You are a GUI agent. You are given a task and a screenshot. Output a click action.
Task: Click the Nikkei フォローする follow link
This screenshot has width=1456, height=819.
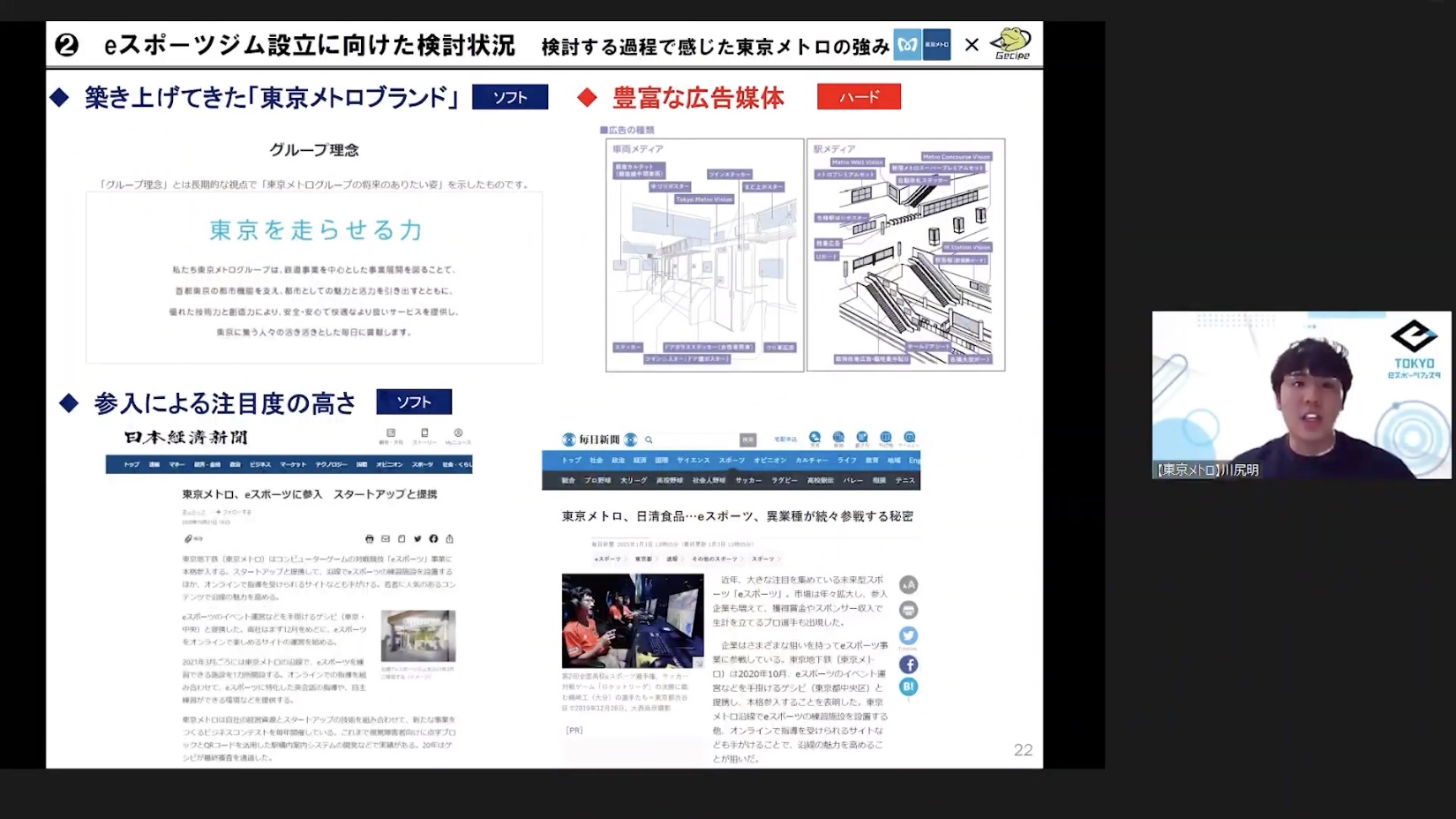click(234, 512)
